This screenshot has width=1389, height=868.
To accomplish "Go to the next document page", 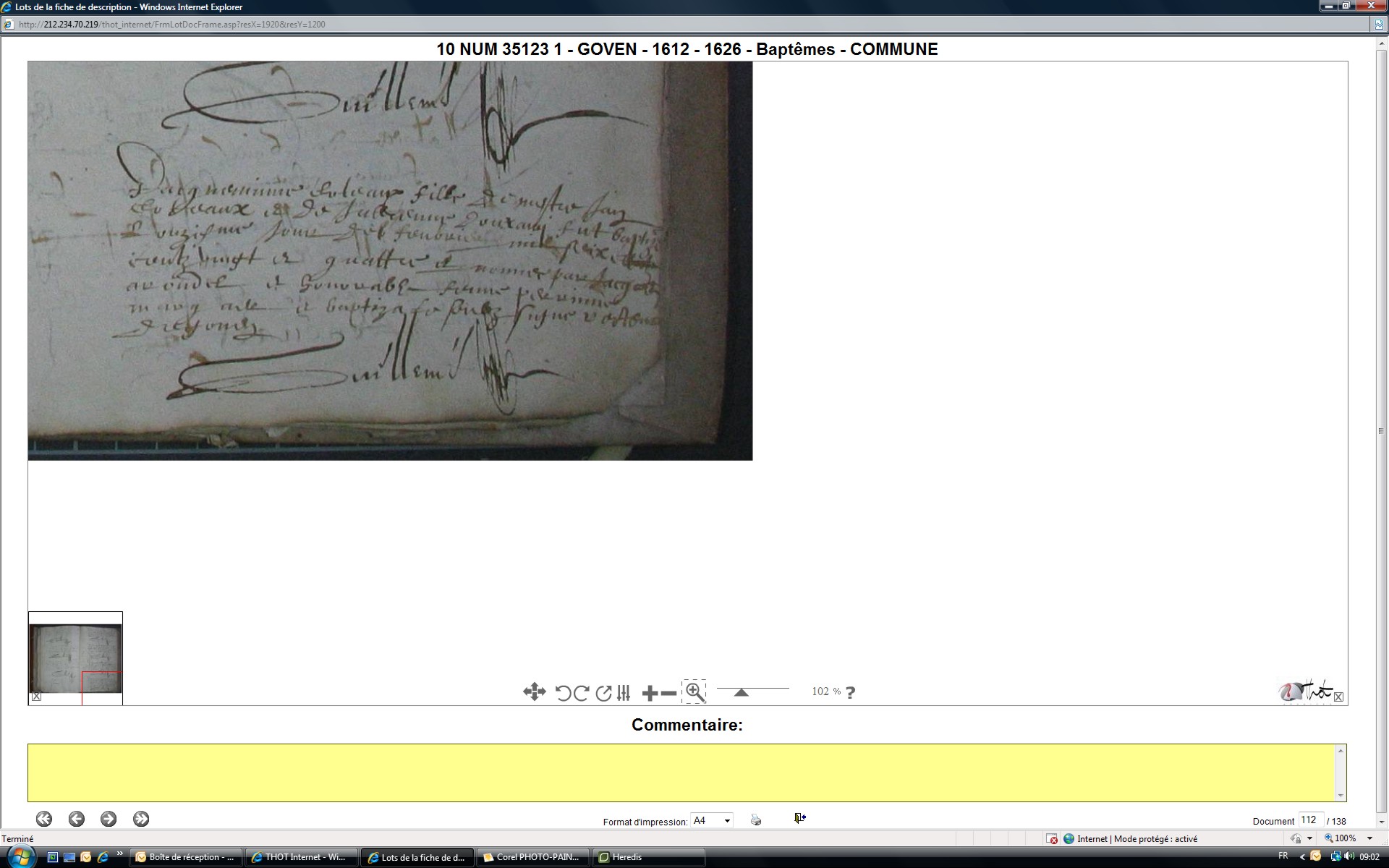I will point(109,819).
